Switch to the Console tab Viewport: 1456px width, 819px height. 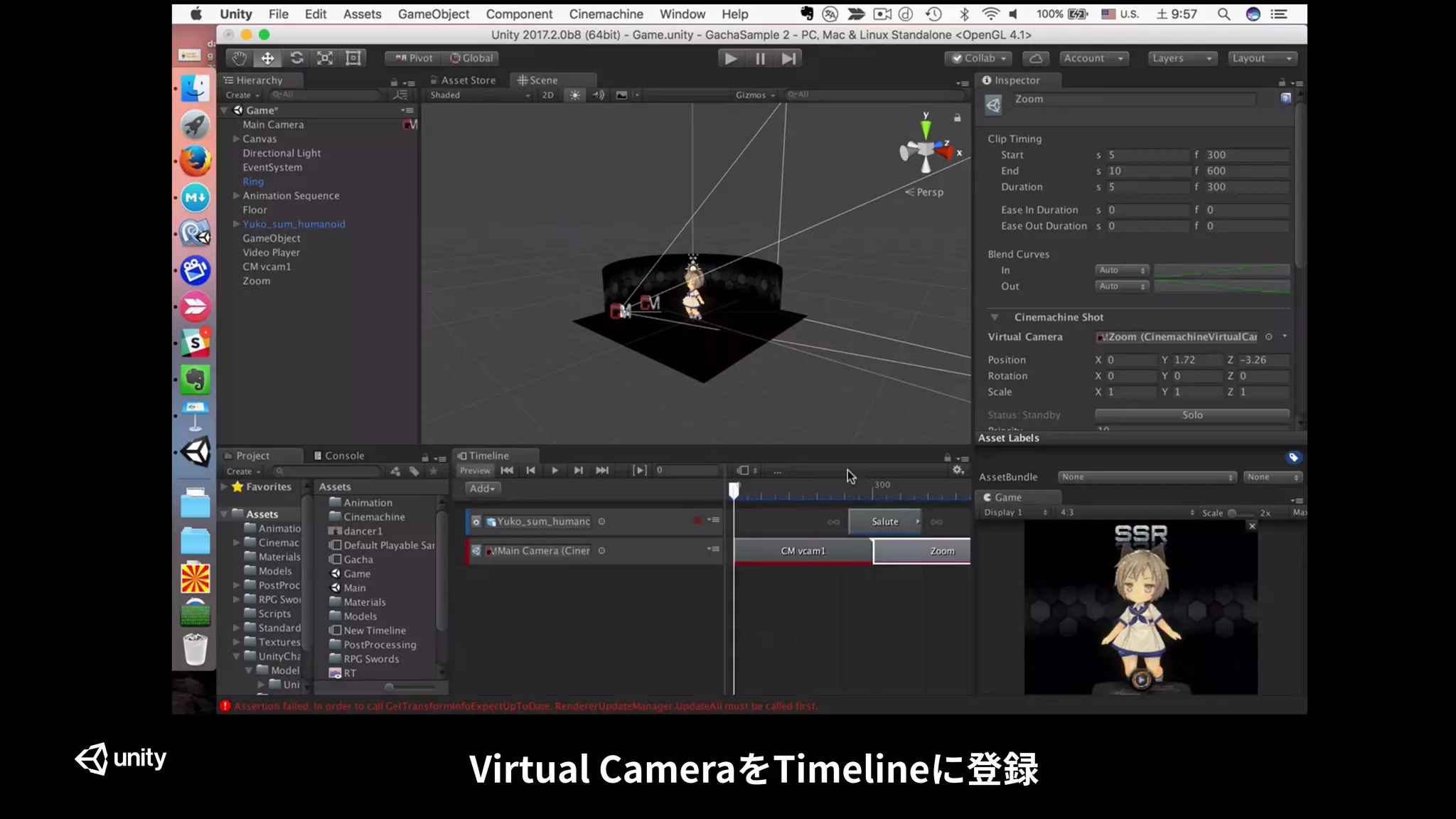pos(338,456)
